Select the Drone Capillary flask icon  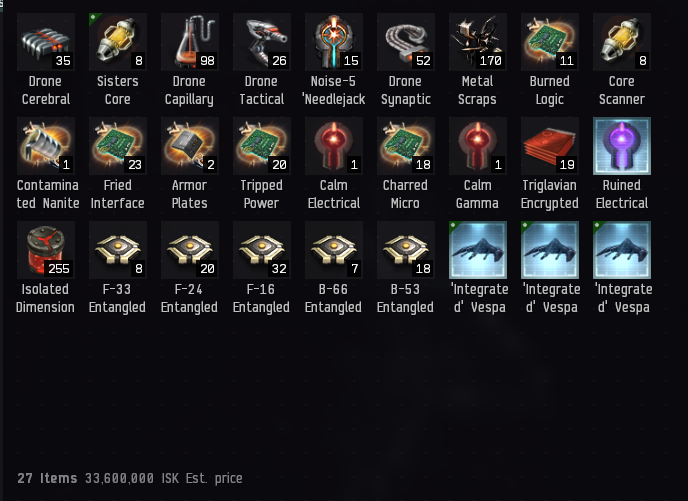click(190, 42)
